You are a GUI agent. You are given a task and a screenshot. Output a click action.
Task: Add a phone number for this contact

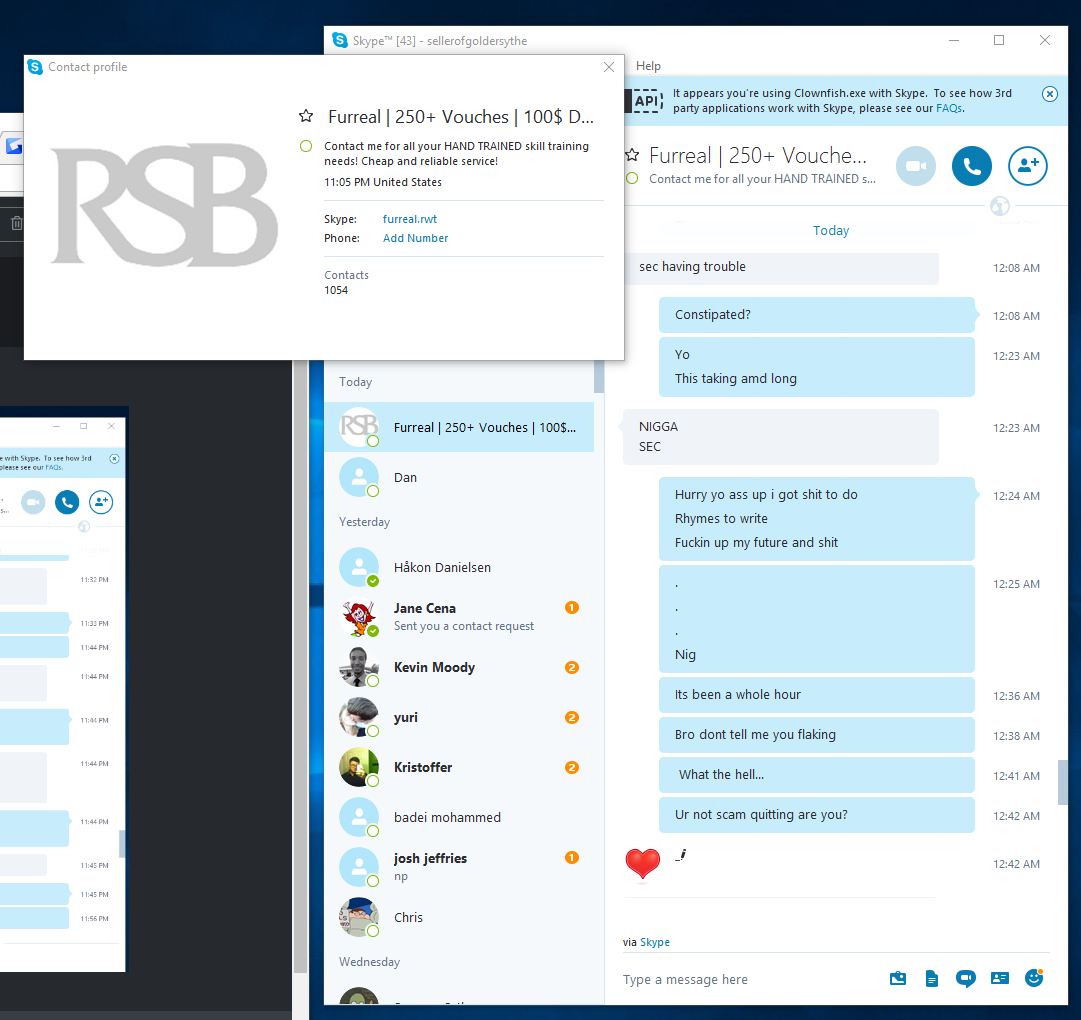(415, 238)
